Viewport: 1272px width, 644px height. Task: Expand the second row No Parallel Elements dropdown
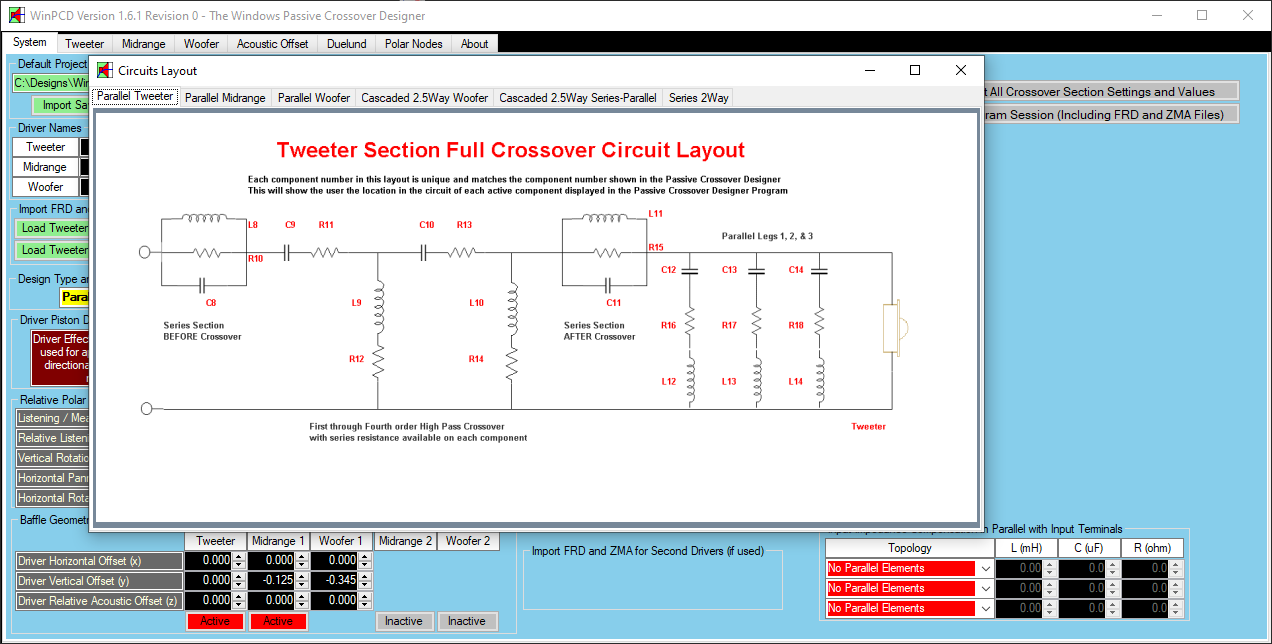point(985,588)
